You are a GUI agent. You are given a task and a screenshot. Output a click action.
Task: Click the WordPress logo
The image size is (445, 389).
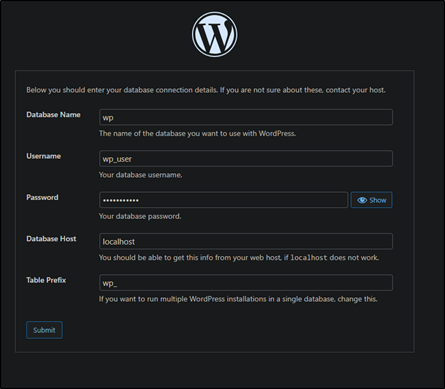(214, 35)
